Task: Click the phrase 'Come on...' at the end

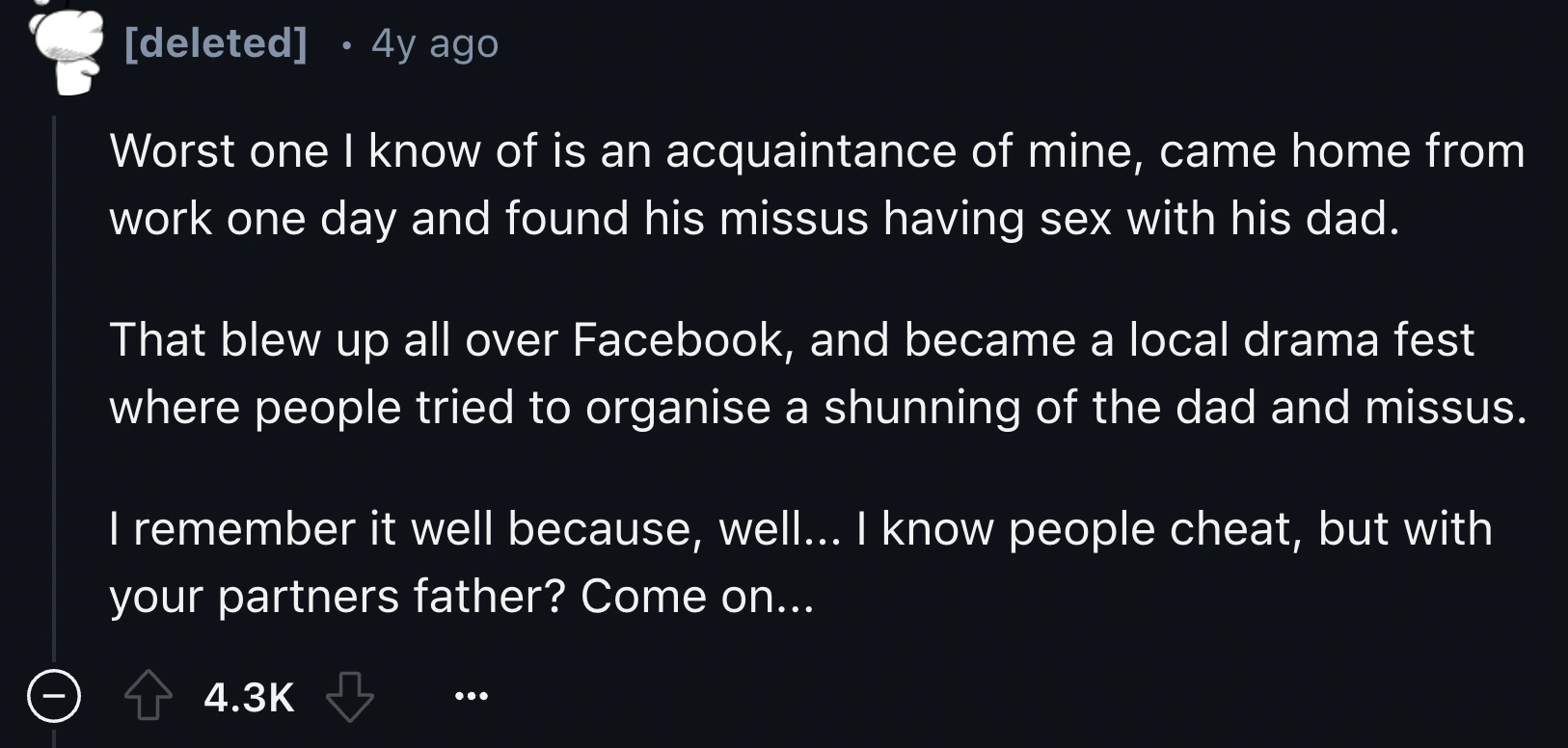Action: [697, 597]
